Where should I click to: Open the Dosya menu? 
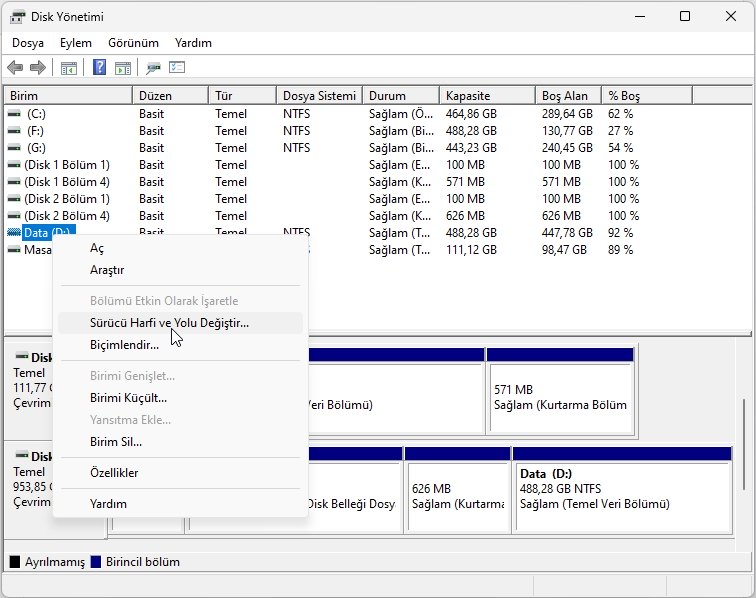[29, 43]
